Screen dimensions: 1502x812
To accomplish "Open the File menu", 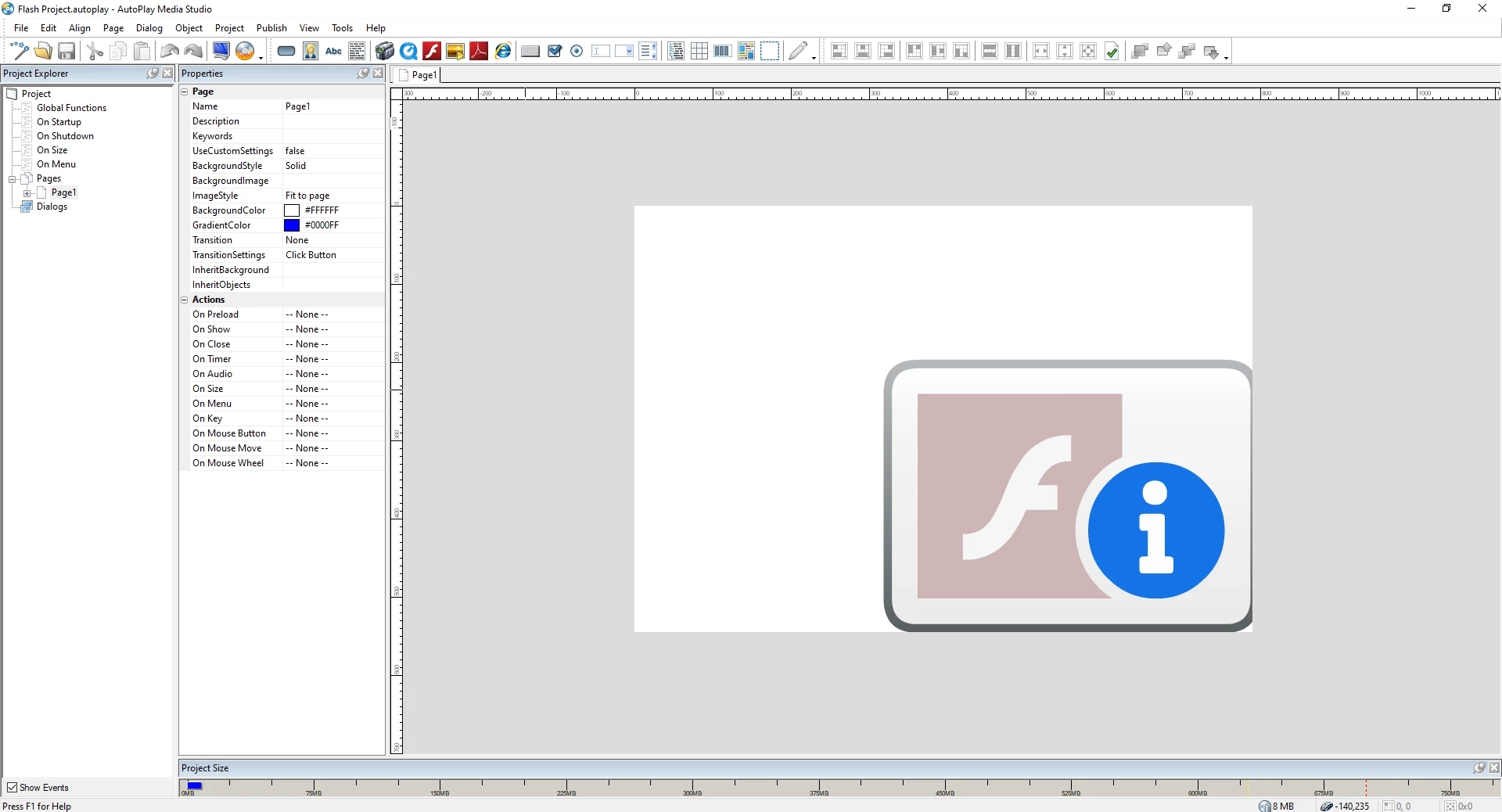I will click(x=21, y=28).
